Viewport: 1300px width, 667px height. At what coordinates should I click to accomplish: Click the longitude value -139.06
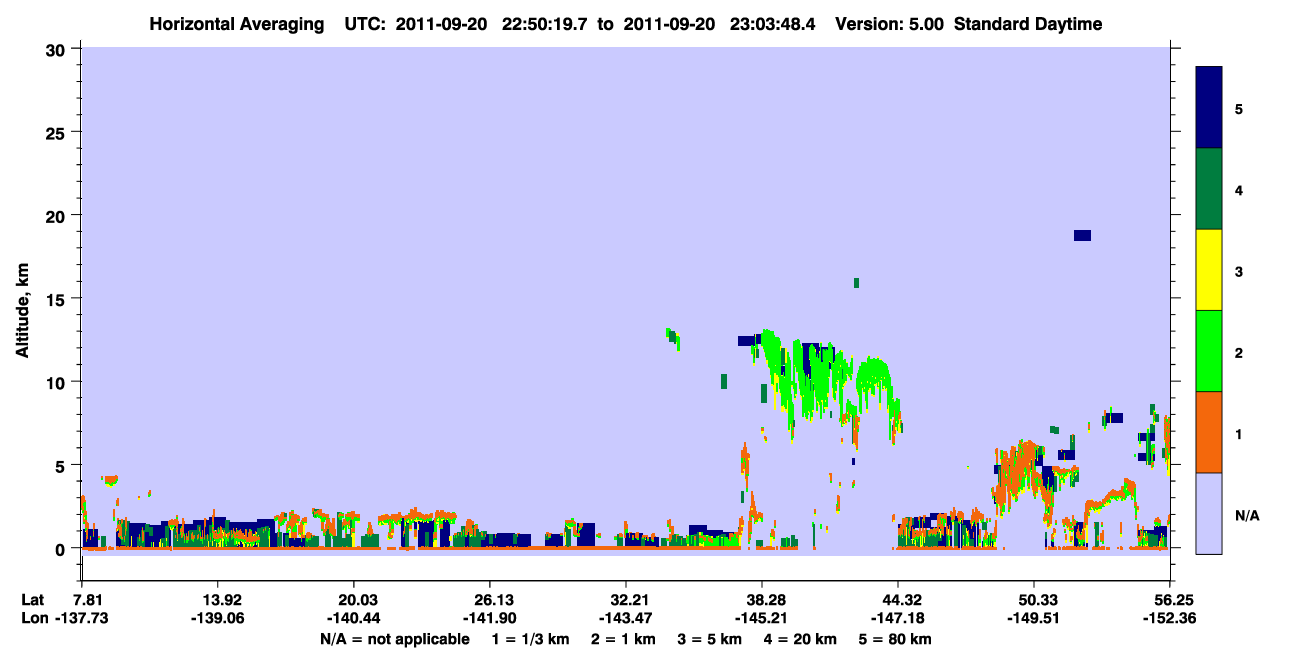(x=218, y=618)
